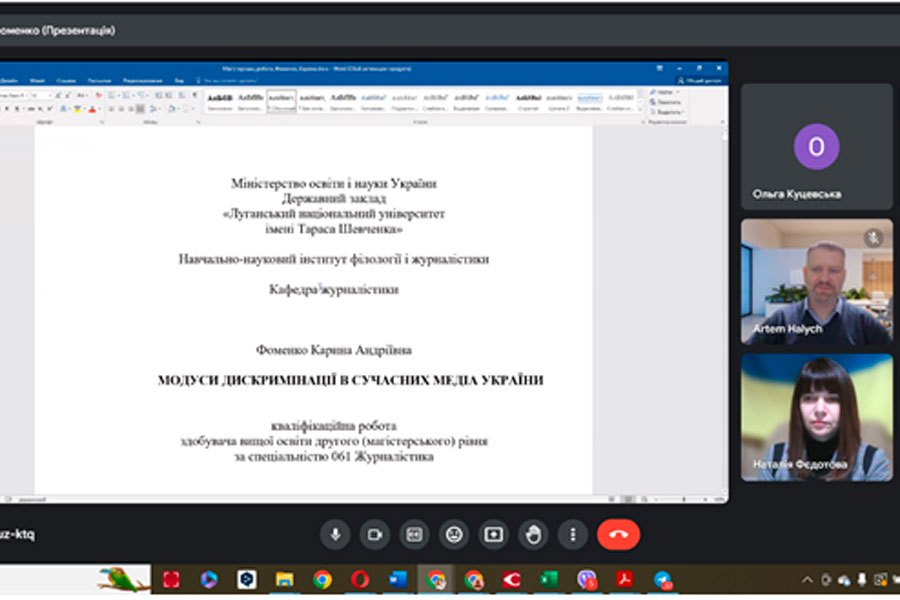Viewport: 900px width, 600px height.
Task: Open Рецензирование tab in Word ribbon
Action: click(x=142, y=81)
